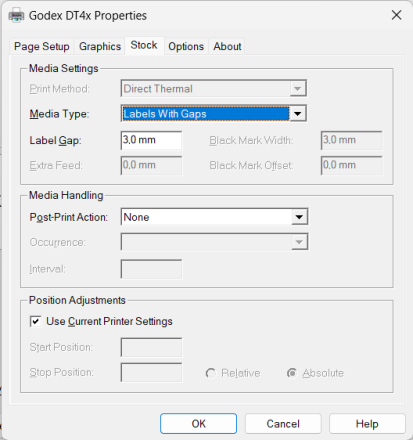Open Help for printer properties

click(367, 424)
